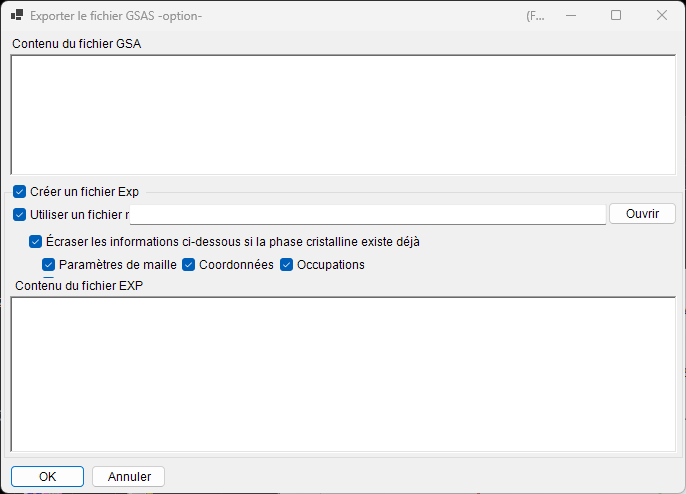Uncheck Paramètres de maille checkbox
The image size is (686, 494).
tap(49, 265)
